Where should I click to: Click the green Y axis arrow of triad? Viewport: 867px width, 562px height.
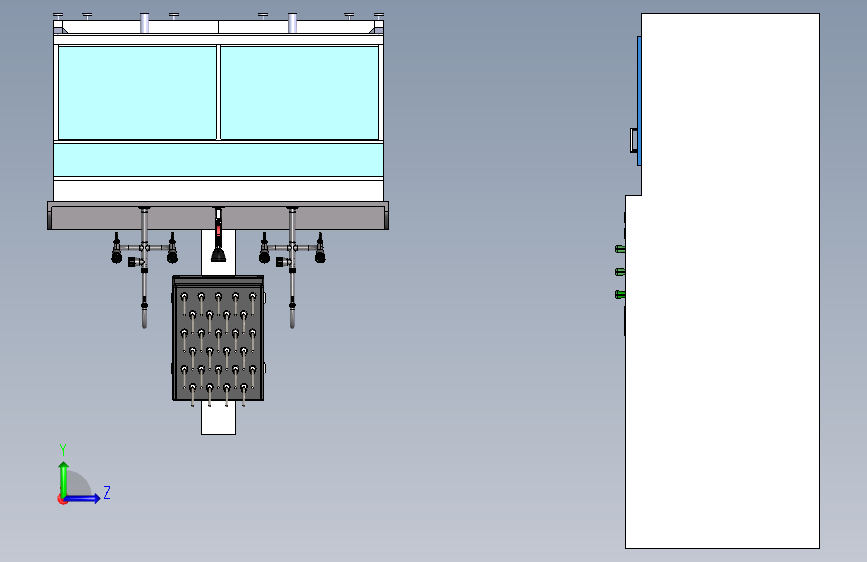64,478
